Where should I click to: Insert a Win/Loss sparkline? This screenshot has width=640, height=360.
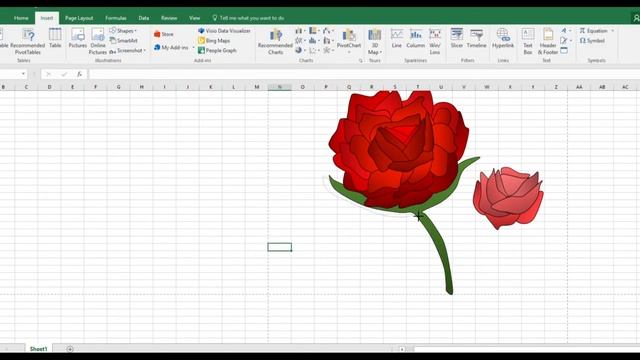pos(435,41)
